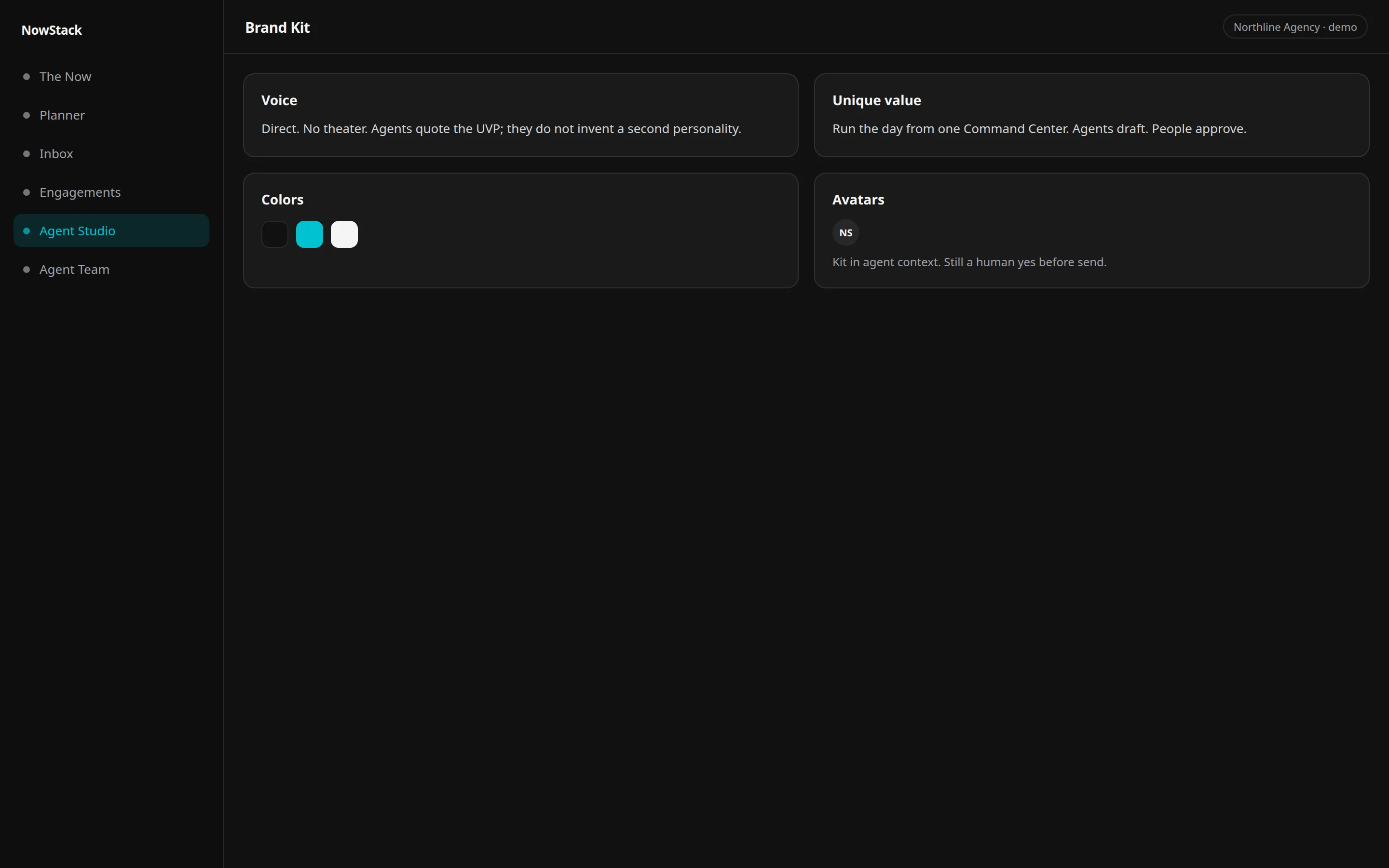Select the cyan color swatch
The height and width of the screenshot is (868, 1389).
pos(309,234)
